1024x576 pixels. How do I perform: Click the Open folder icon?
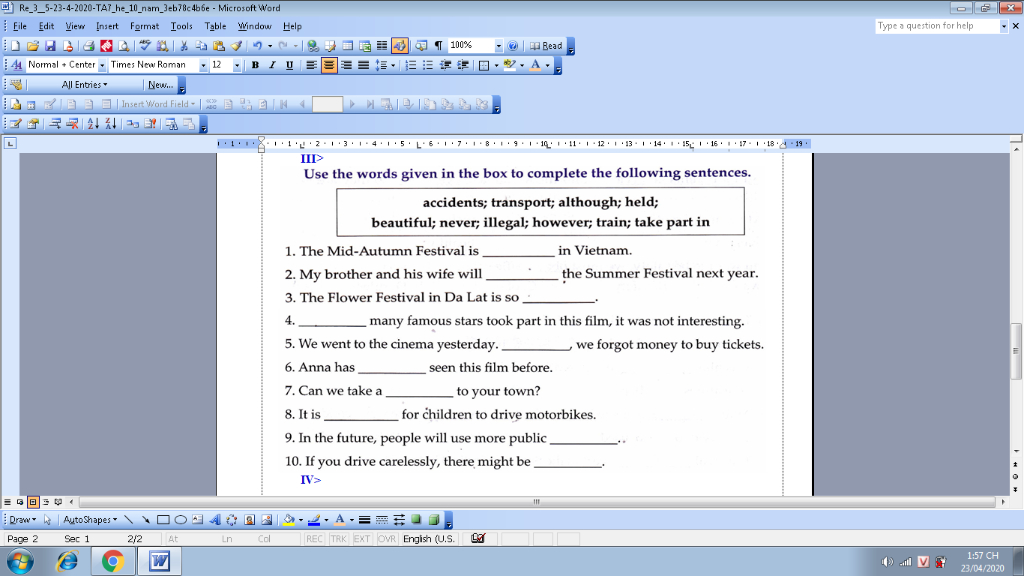[x=33, y=46]
